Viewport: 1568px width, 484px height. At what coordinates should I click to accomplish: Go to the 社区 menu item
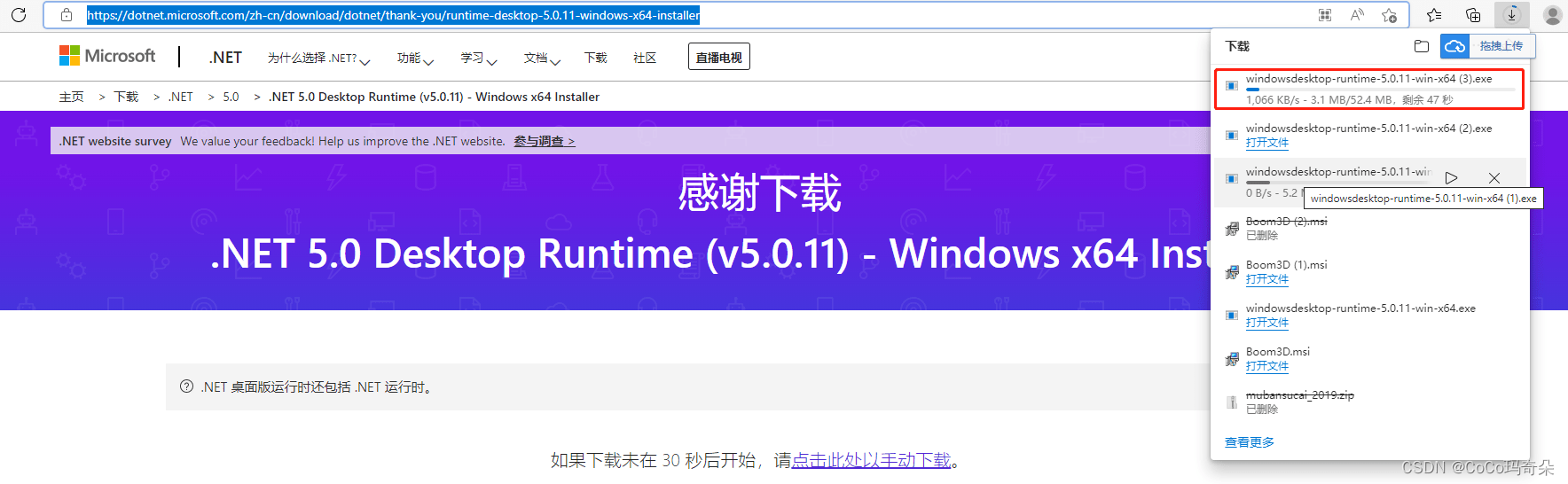pyautogui.click(x=645, y=59)
